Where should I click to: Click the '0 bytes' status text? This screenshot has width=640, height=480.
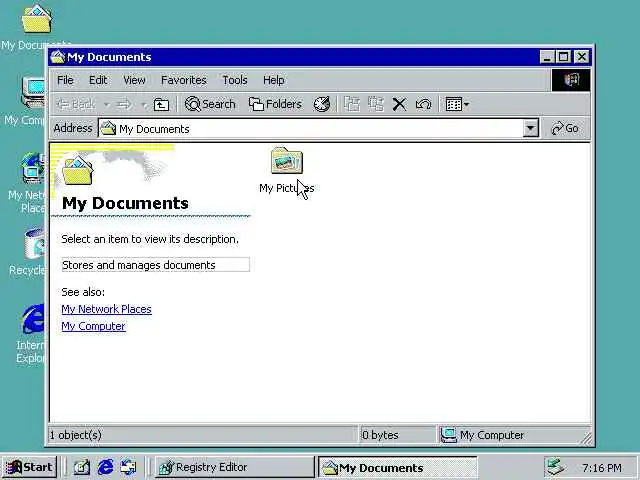380,435
